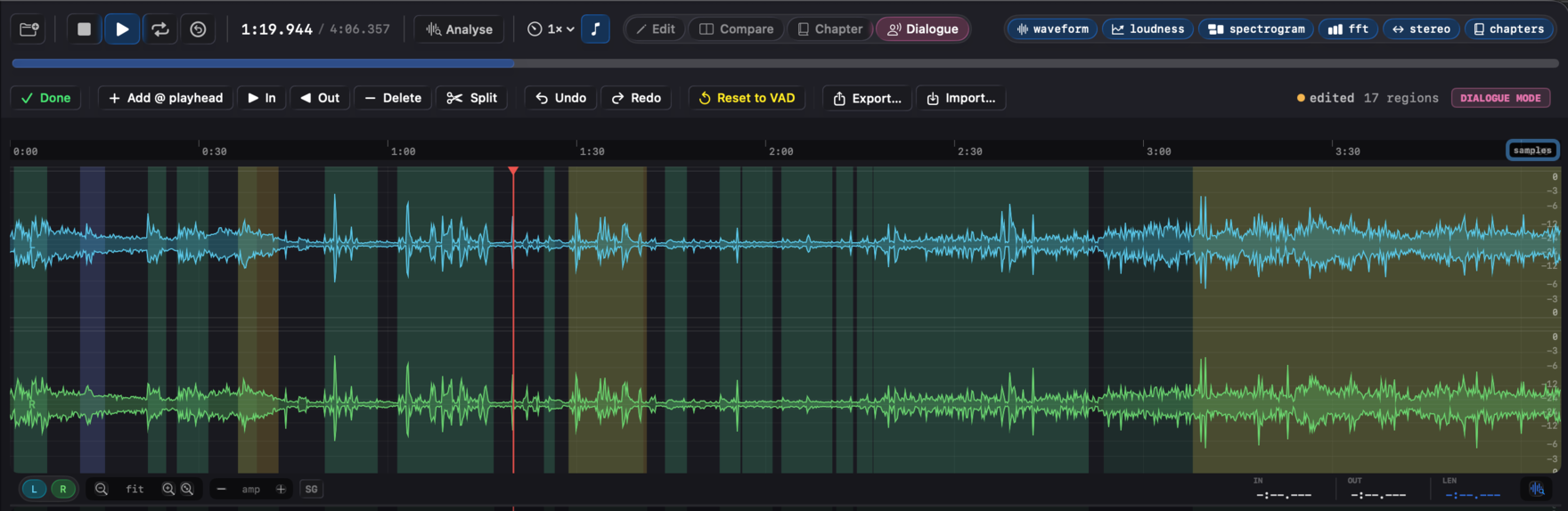Open the Export… dialog
The image size is (1568, 511).
coord(868,98)
